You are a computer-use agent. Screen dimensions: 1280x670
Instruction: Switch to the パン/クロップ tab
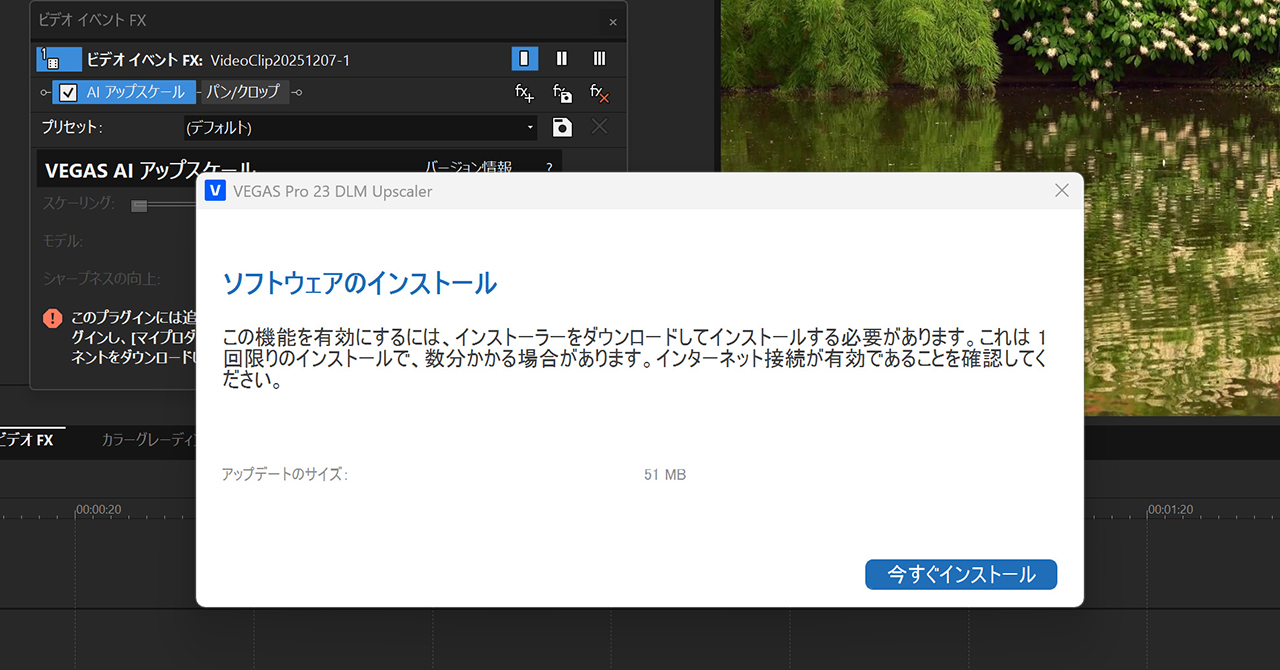point(245,91)
